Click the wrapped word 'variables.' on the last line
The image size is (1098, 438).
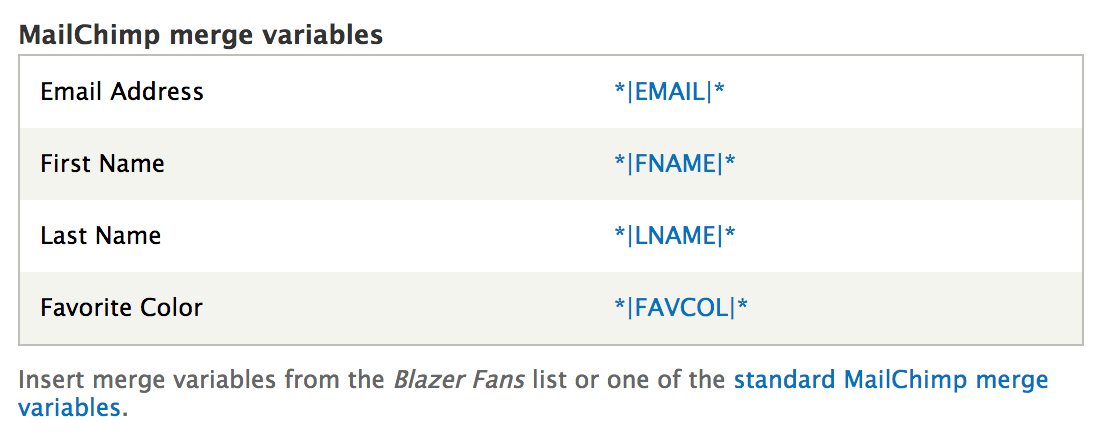click(73, 408)
